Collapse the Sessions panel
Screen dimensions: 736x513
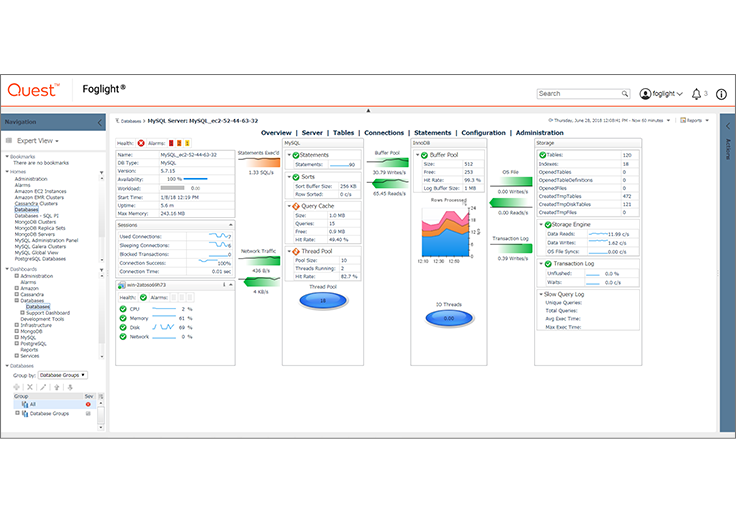tap(230, 225)
